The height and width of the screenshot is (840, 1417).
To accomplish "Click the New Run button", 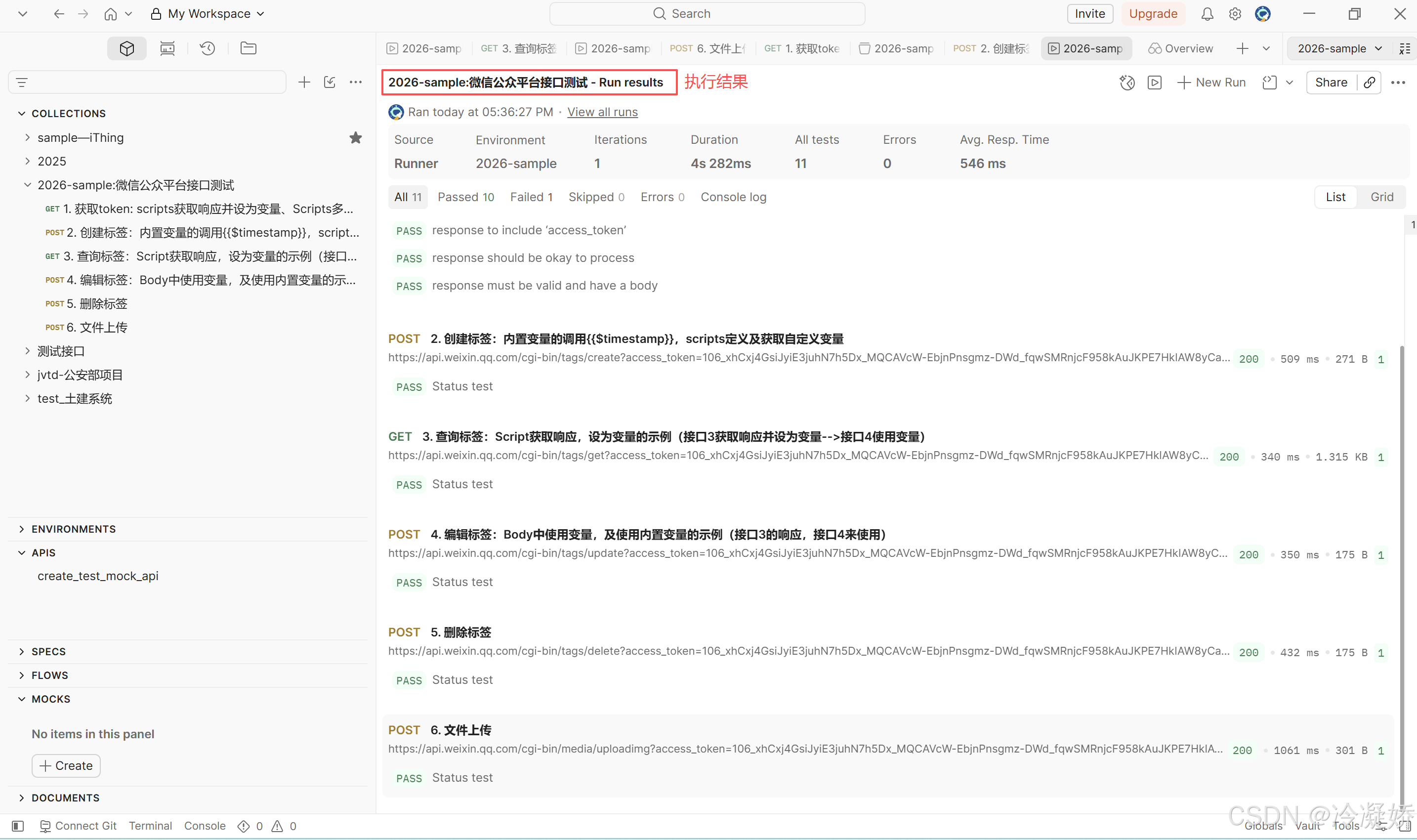I will coord(1211,83).
